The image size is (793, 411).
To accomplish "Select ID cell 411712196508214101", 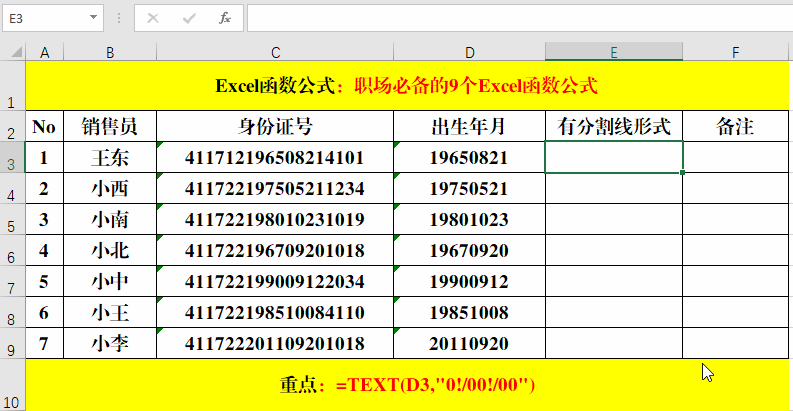I will pyautogui.click(x=275, y=157).
